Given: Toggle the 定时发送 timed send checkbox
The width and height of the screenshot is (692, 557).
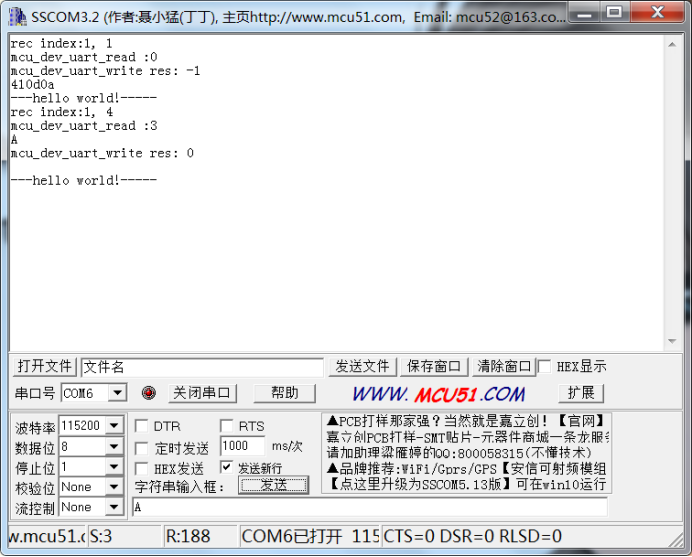Looking at the screenshot, I should [x=141, y=448].
